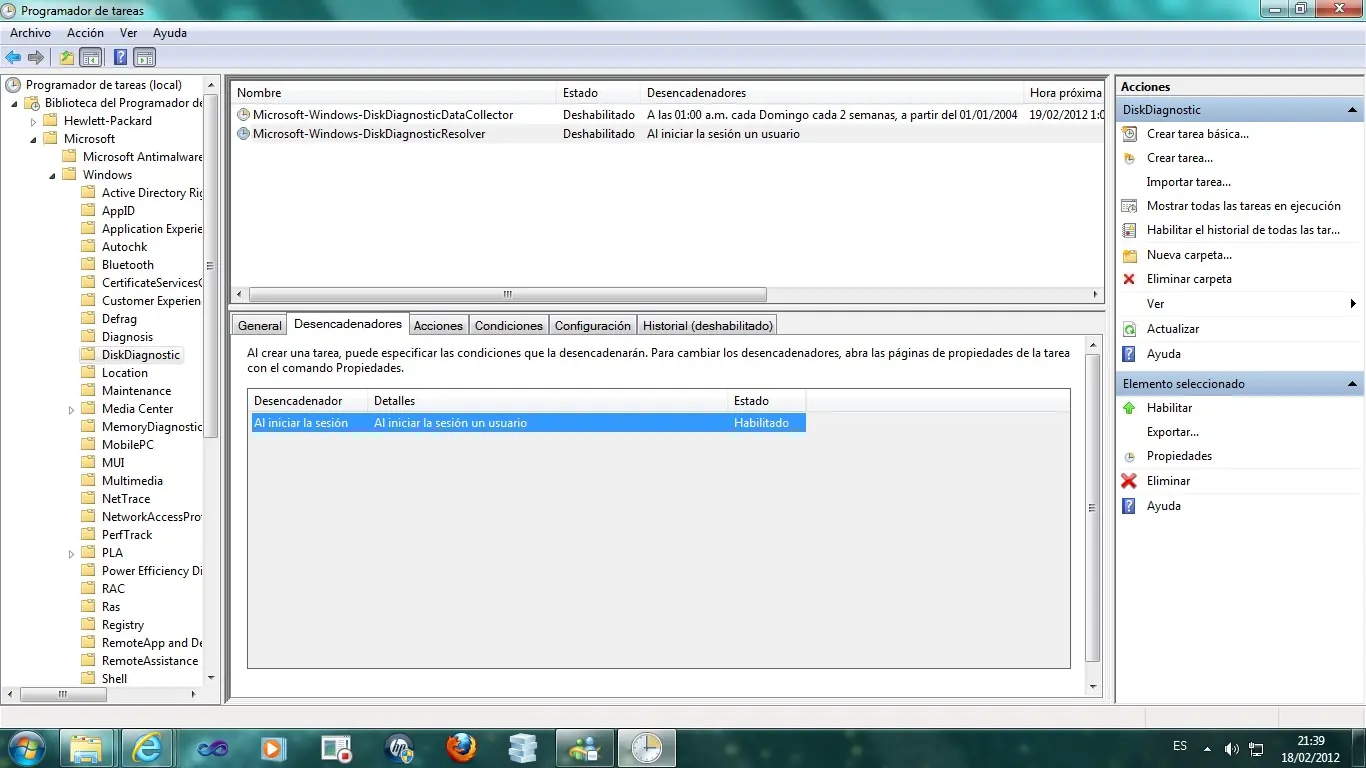The width and height of the screenshot is (1366, 768).
Task: Select the Bluetooth folder in tree
Action: (x=128, y=265)
